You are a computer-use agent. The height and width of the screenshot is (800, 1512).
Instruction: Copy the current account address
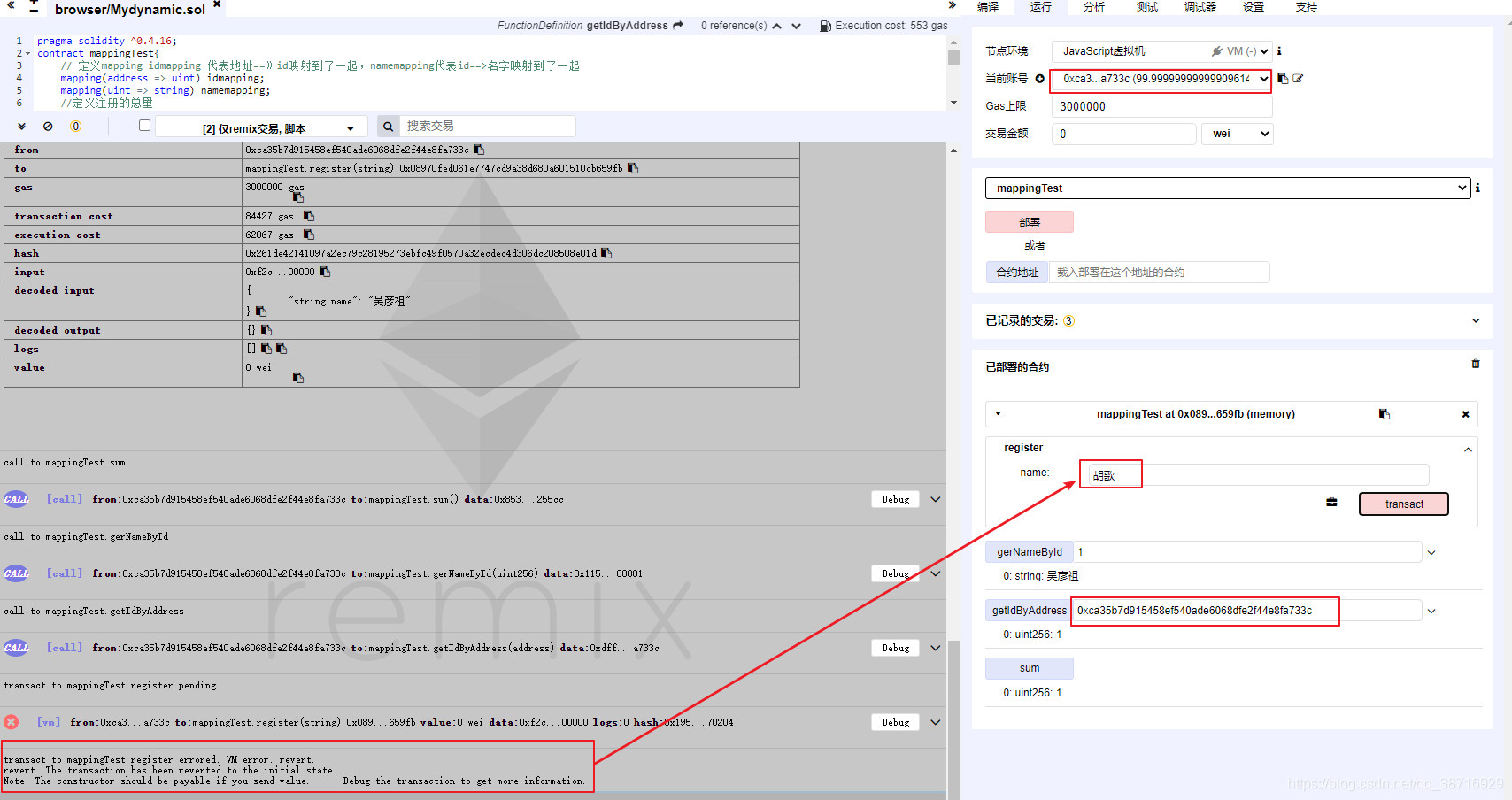point(1283,79)
